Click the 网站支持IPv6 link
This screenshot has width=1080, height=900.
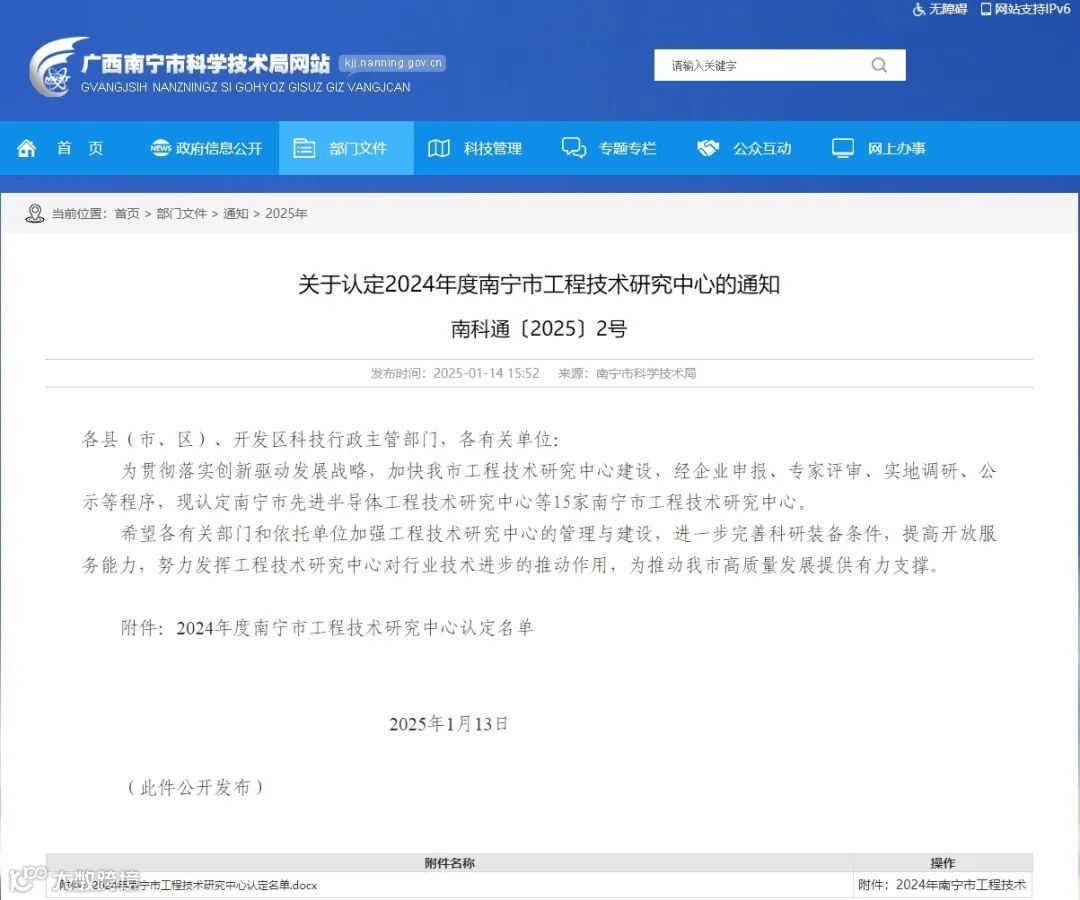[1032, 10]
